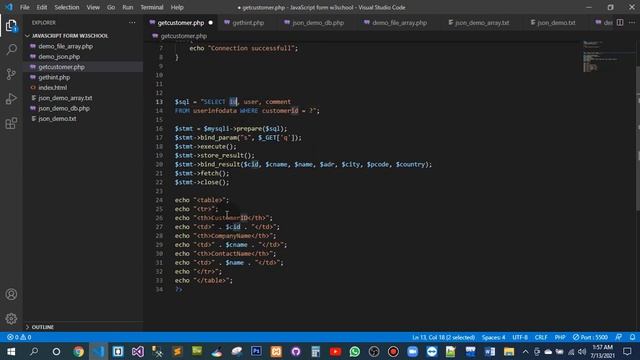
Task: Open Zoom from the taskbar
Action: [x=413, y=351]
